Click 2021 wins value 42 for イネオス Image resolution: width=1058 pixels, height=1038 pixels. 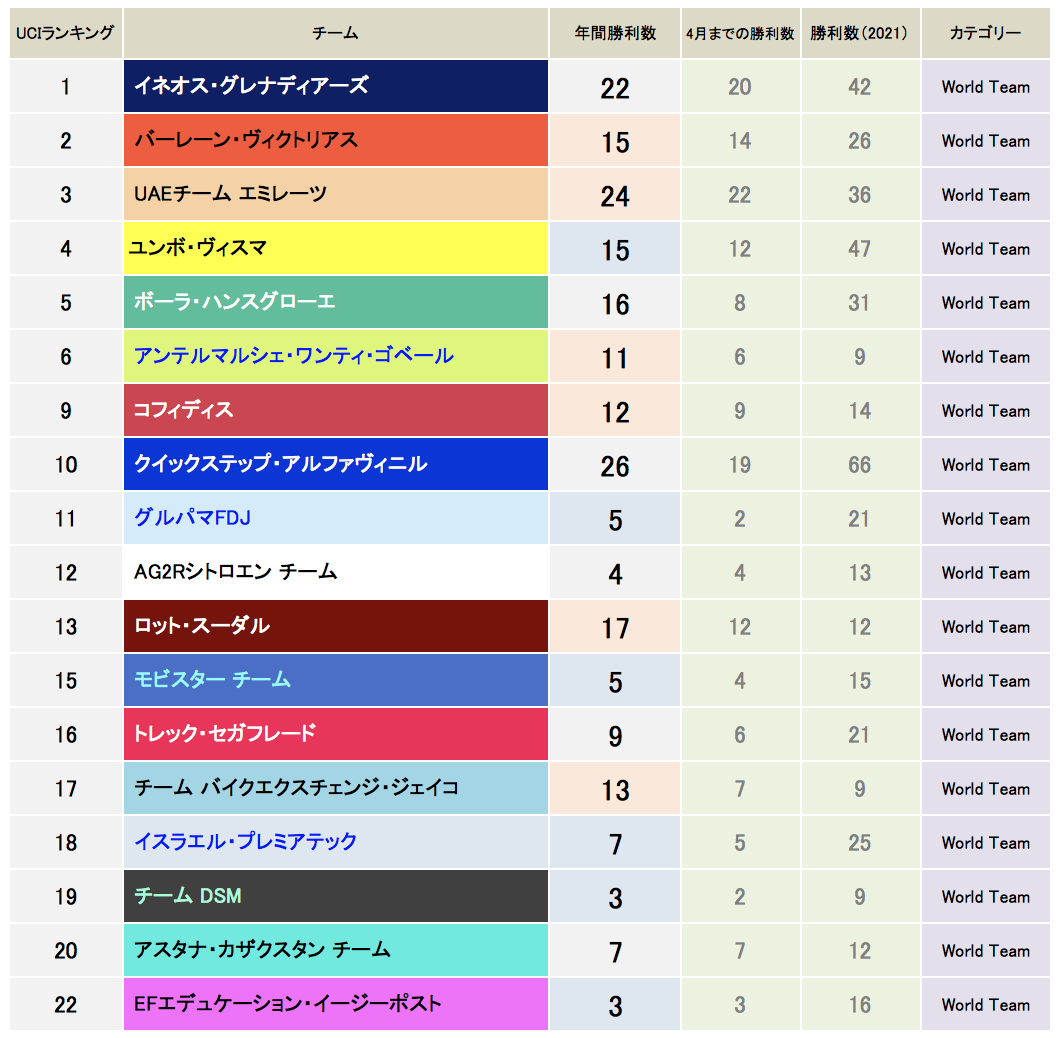tap(860, 87)
